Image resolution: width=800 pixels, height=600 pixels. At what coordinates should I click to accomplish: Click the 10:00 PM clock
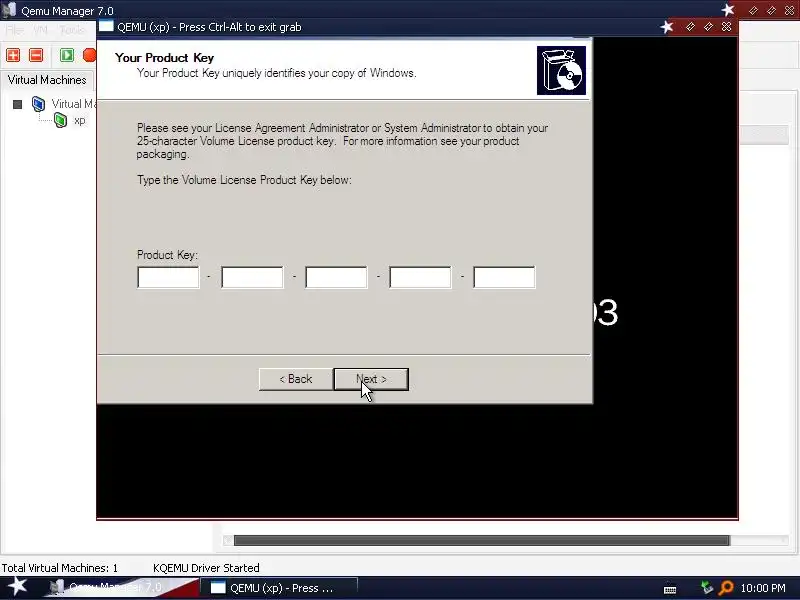(x=763, y=588)
